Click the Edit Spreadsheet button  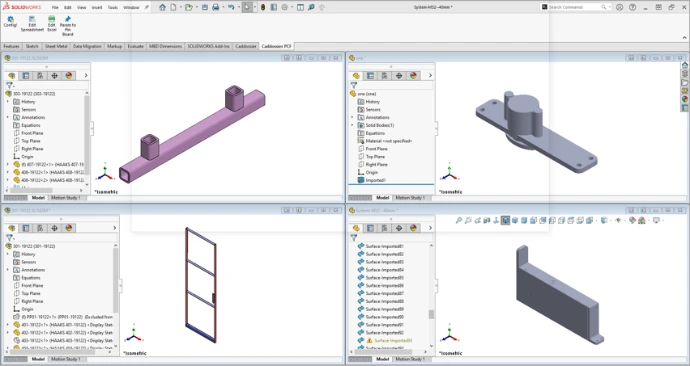point(32,24)
